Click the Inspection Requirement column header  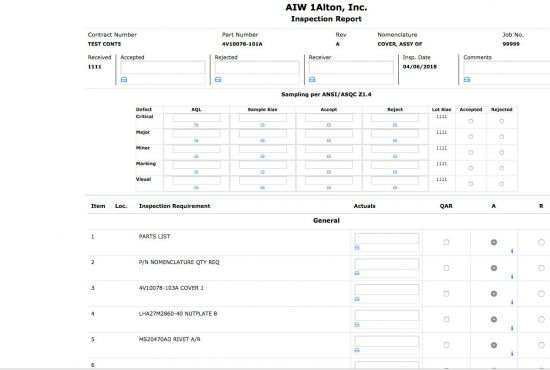click(174, 206)
